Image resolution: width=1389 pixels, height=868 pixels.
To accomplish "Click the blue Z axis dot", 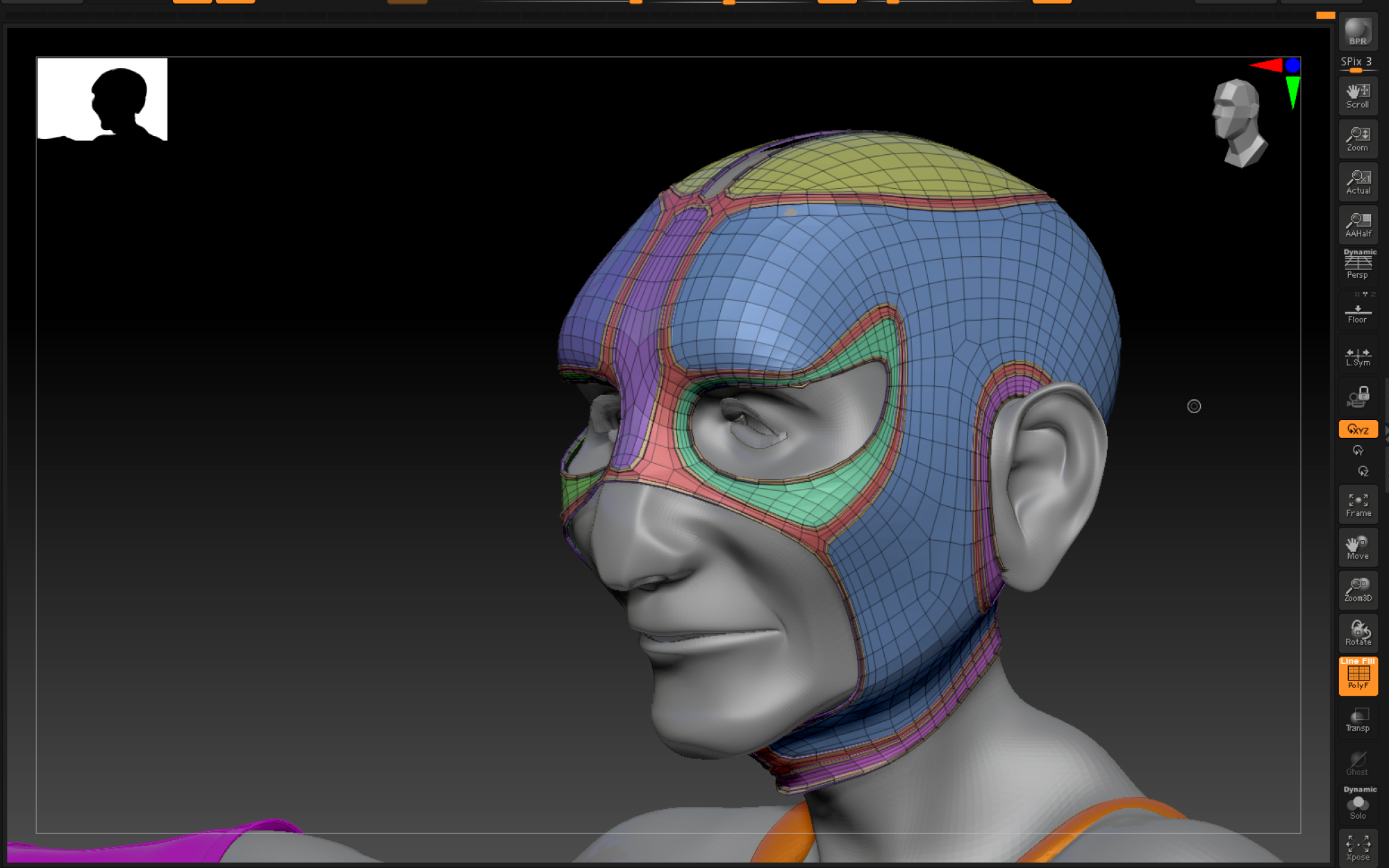I will tap(1292, 65).
